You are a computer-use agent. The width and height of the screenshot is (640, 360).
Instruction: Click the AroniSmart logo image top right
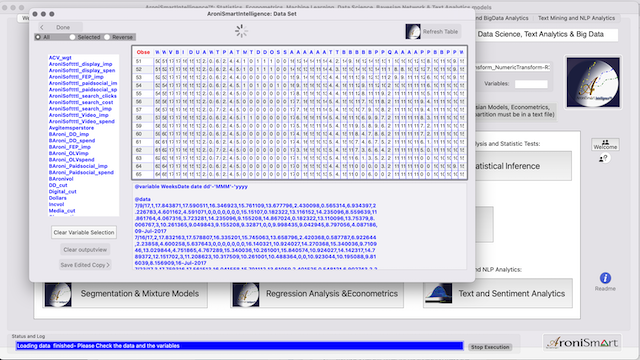click(x=593, y=82)
